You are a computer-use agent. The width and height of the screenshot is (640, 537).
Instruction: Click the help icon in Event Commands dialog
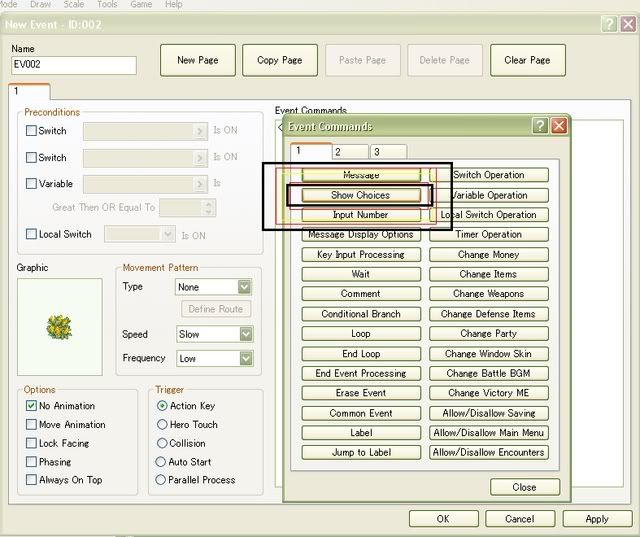[540, 126]
